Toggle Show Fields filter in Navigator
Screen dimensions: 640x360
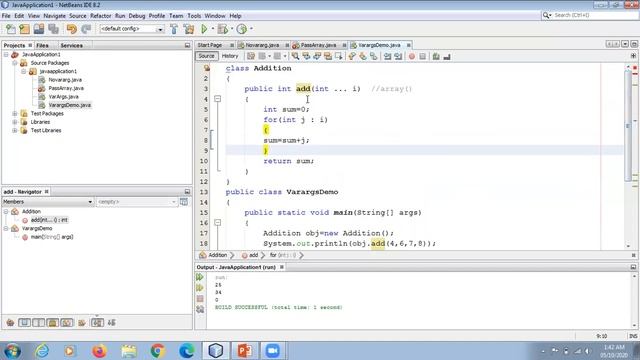pyautogui.click(x=24, y=323)
